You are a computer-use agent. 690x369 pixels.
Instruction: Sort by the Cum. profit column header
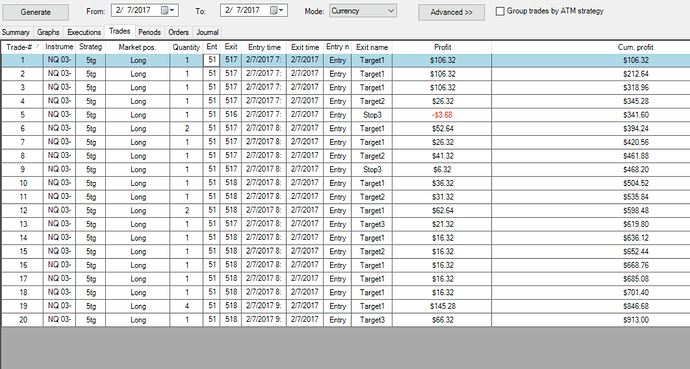(x=635, y=47)
